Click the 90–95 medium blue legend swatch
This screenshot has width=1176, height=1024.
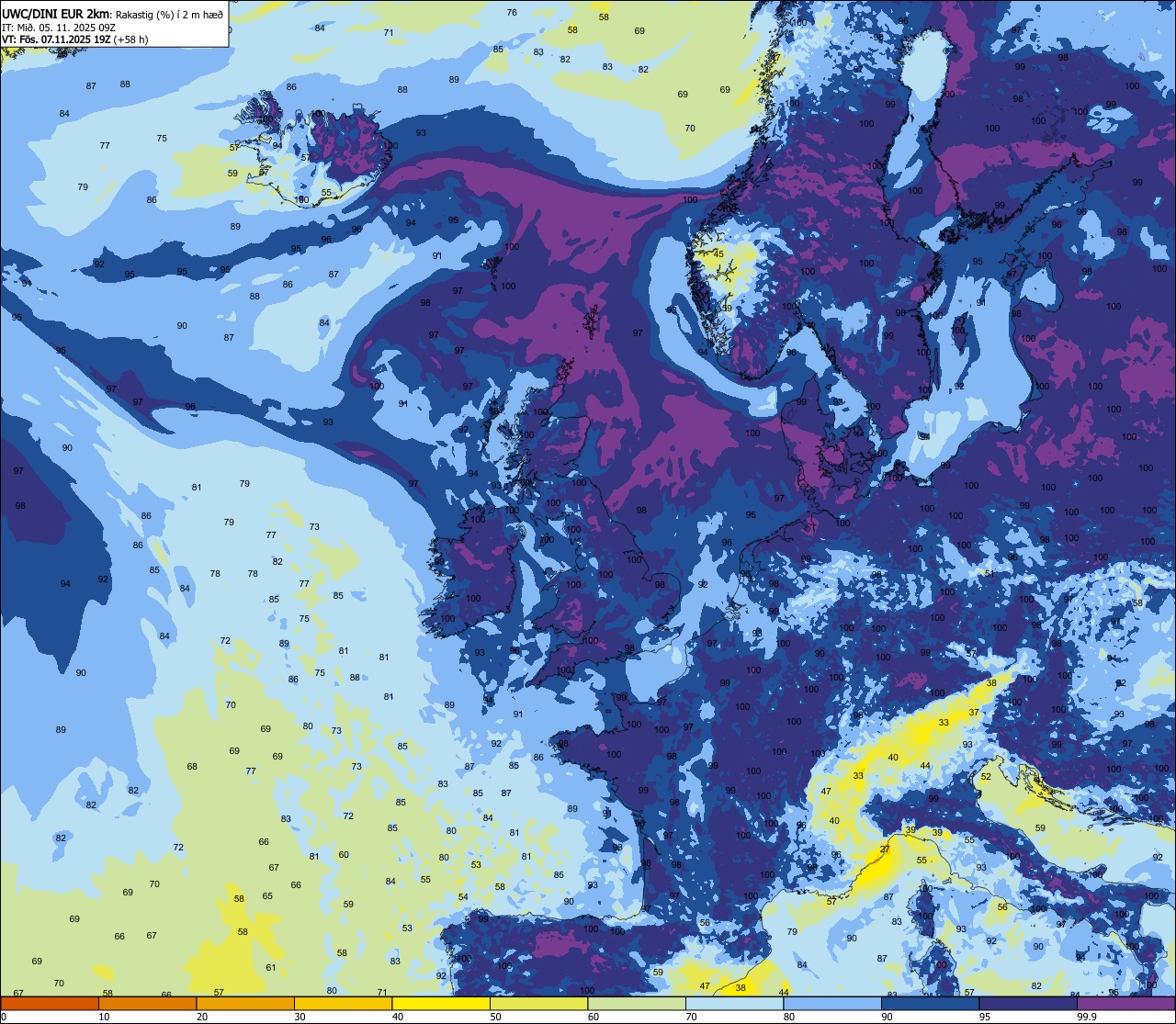(x=930, y=1004)
